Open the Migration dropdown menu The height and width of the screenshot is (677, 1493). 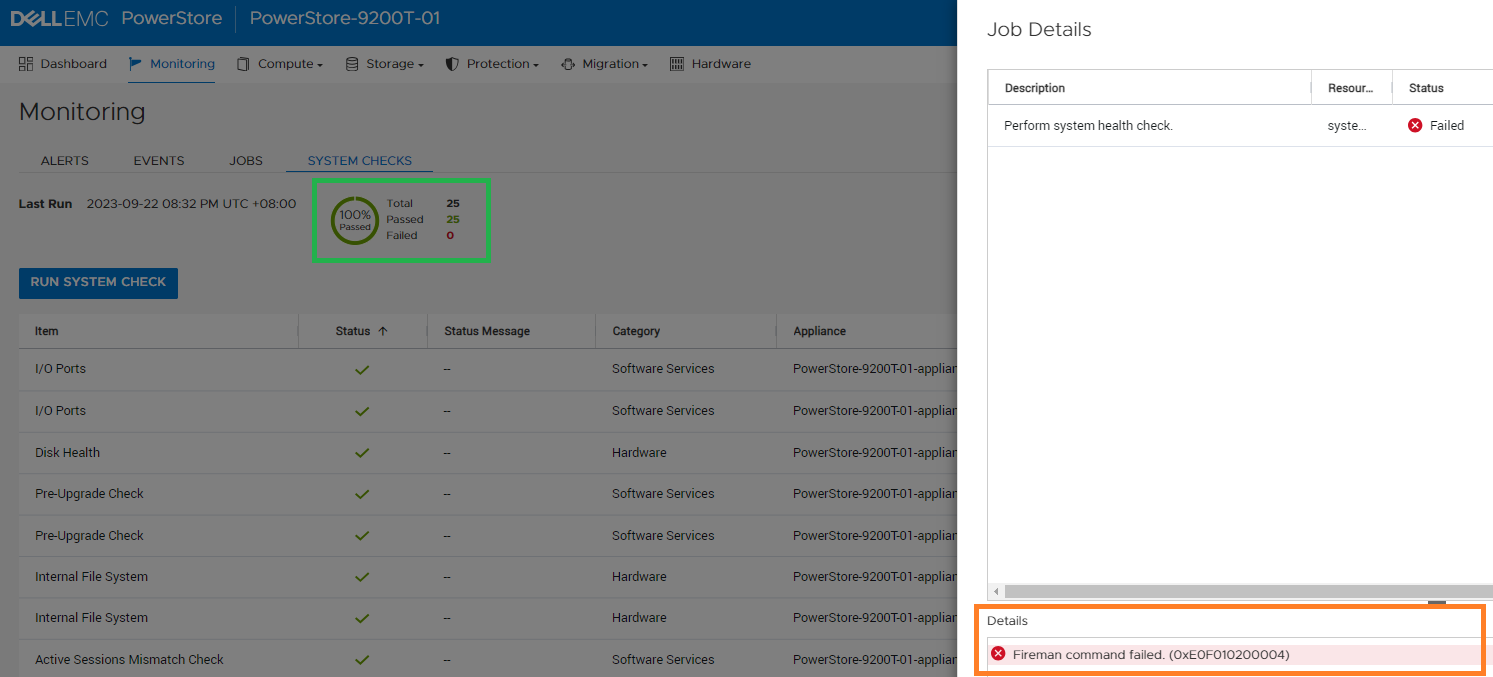pos(614,64)
